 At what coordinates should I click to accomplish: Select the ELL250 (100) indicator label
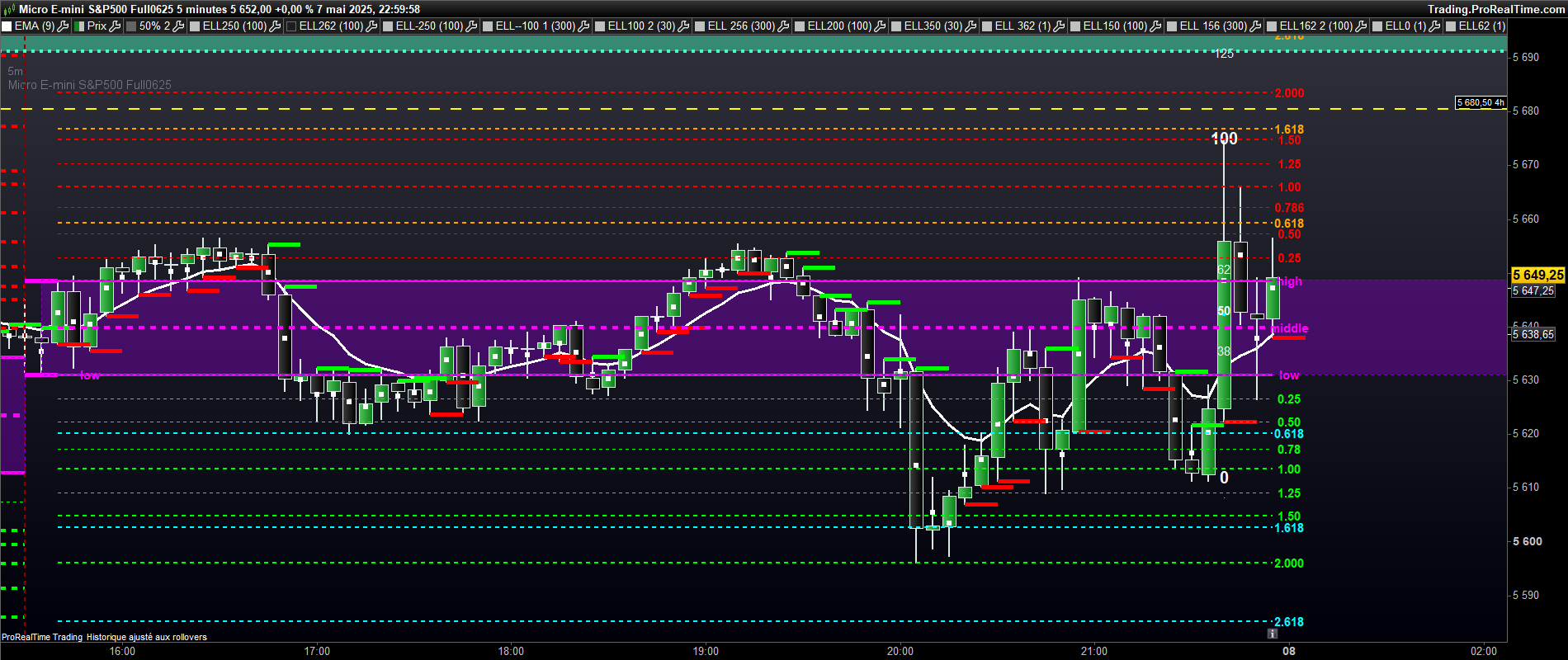[x=234, y=26]
